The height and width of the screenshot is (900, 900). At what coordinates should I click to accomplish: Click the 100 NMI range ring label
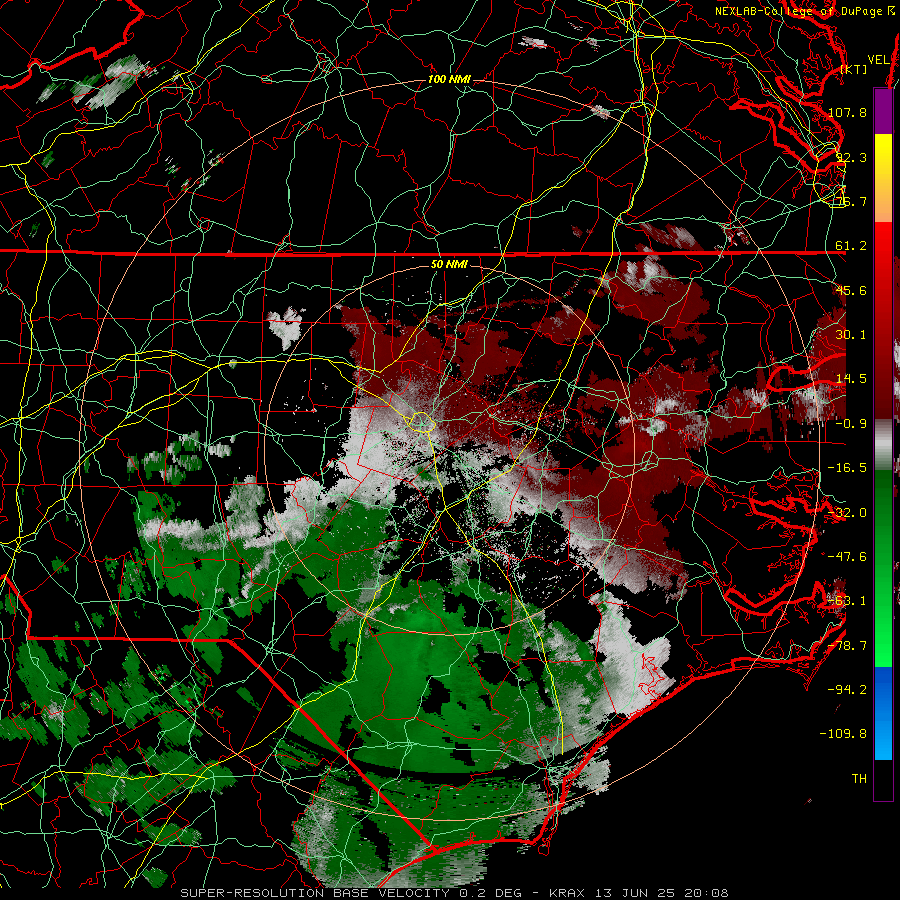(x=449, y=79)
